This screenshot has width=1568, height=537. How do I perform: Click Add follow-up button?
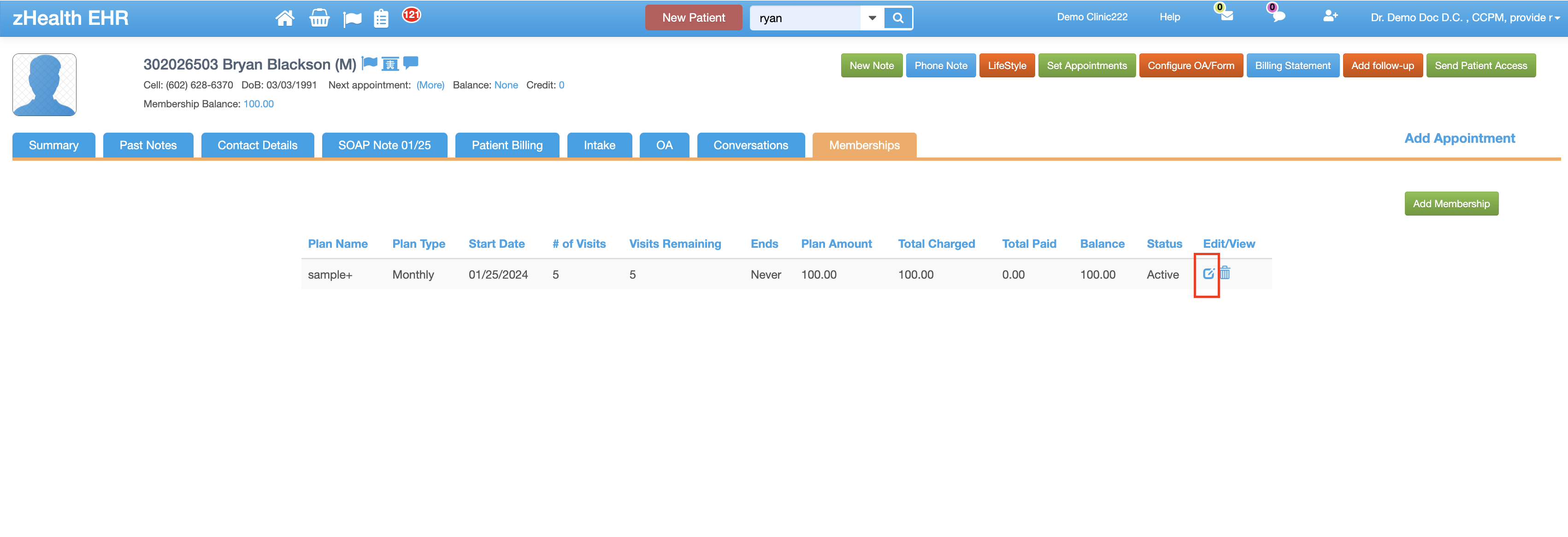(1382, 66)
